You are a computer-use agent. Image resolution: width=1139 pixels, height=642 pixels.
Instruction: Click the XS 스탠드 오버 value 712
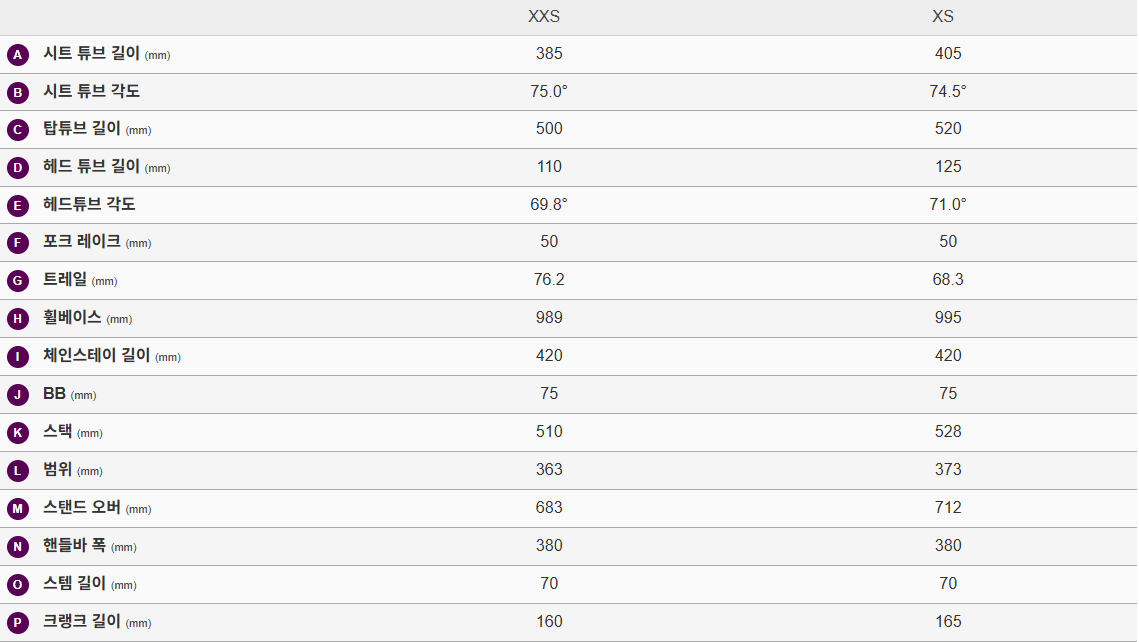click(948, 507)
